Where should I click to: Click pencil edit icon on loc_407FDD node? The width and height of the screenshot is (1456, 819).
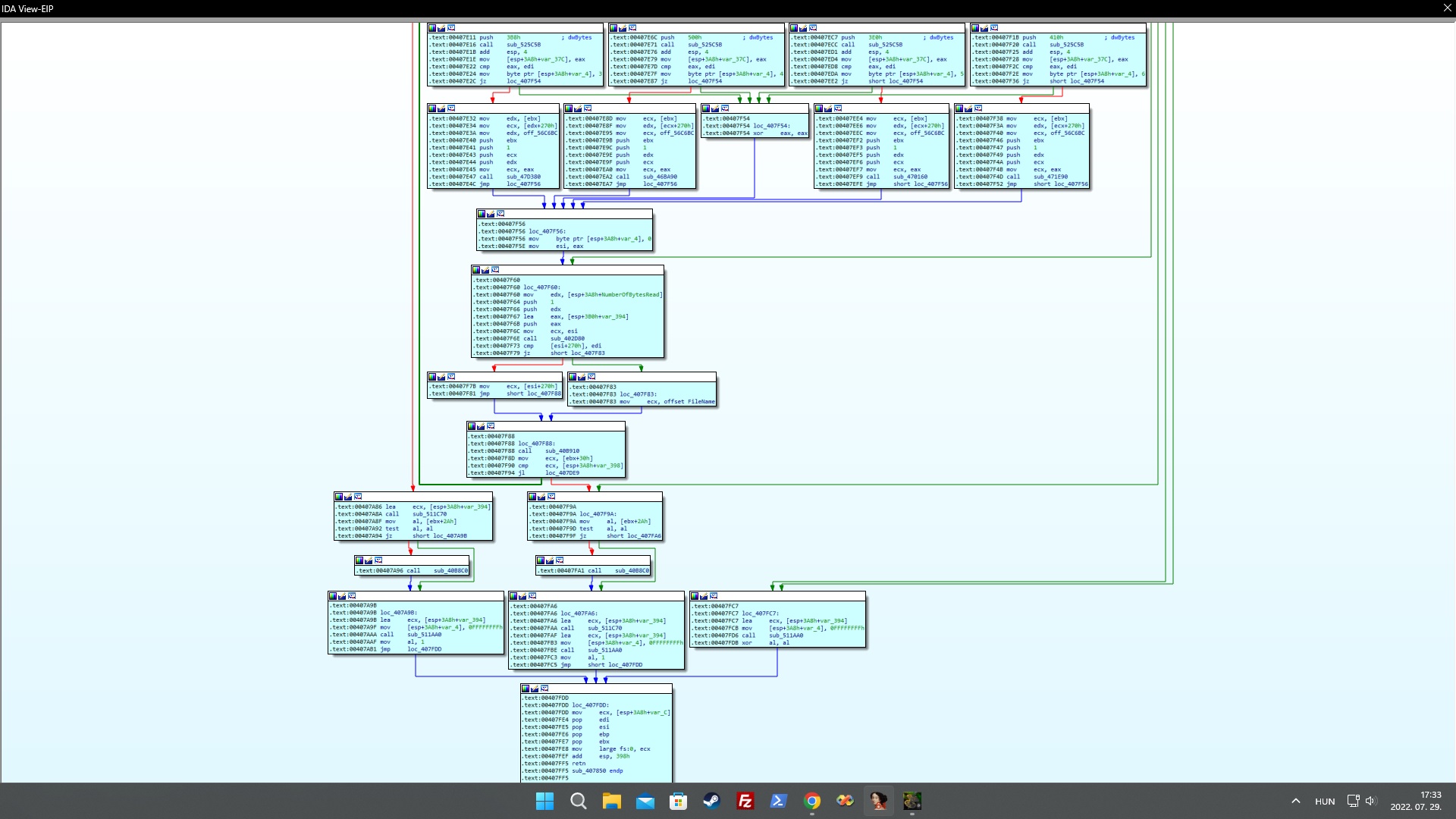pyautogui.click(x=535, y=689)
